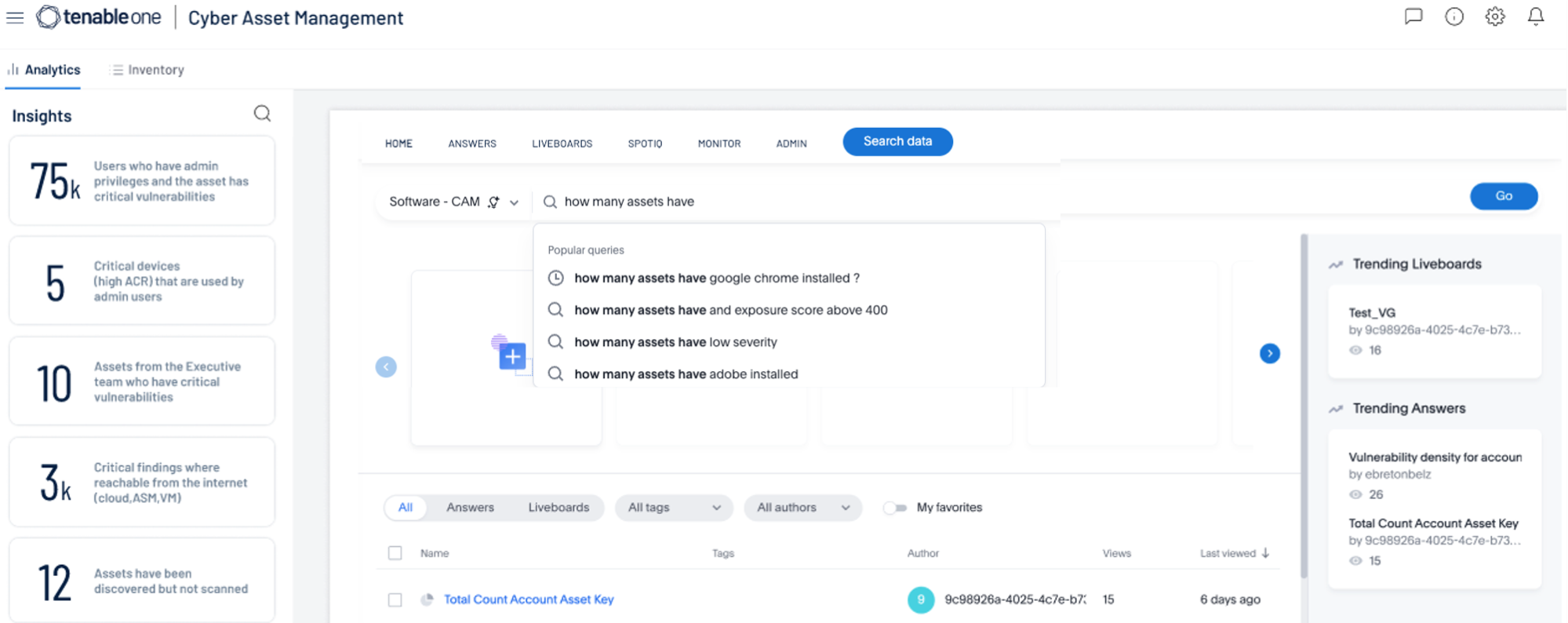Check the Total Count Account Asset Key row
This screenshot has height=623, width=1568.
click(x=395, y=599)
